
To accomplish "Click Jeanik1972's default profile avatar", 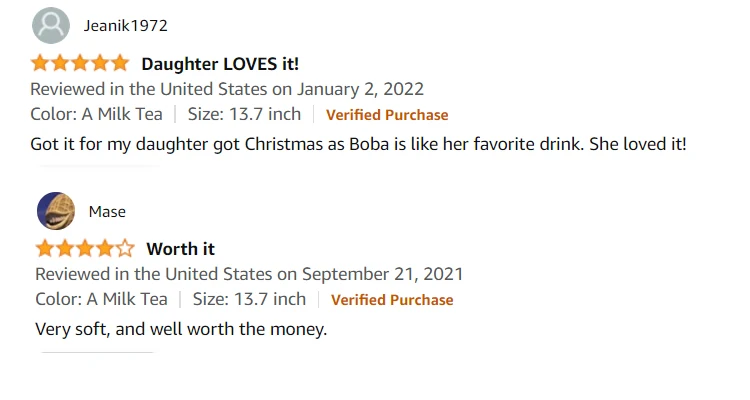I will coord(51,25).
